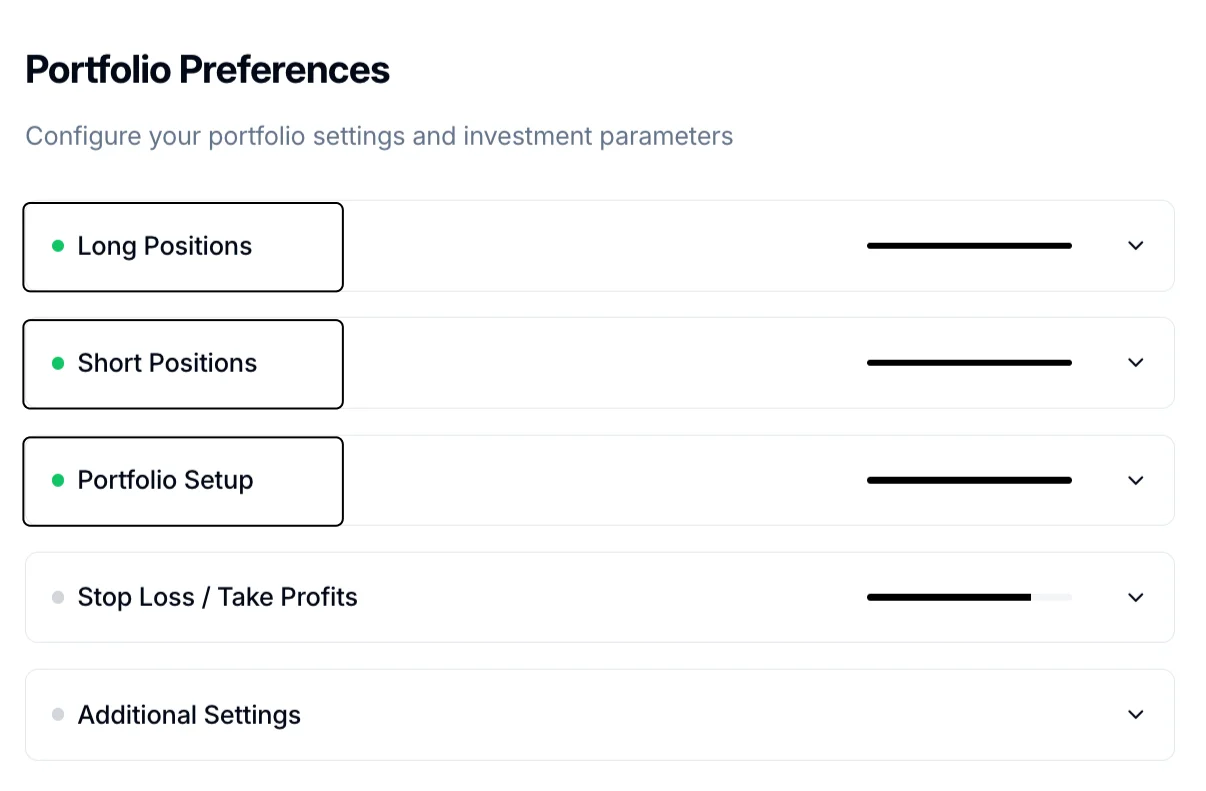Click the Portfolio Preferences heading

(x=207, y=70)
